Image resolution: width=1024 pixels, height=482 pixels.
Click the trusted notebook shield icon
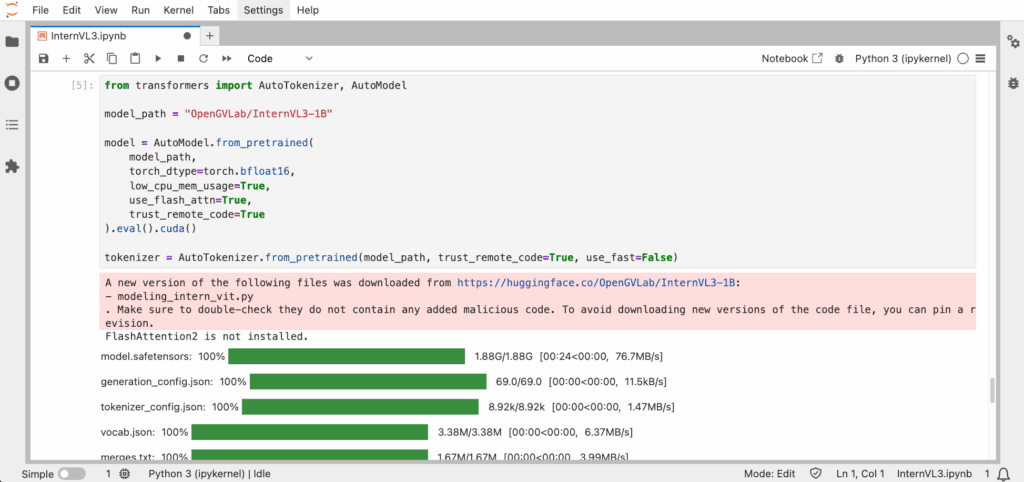815,474
